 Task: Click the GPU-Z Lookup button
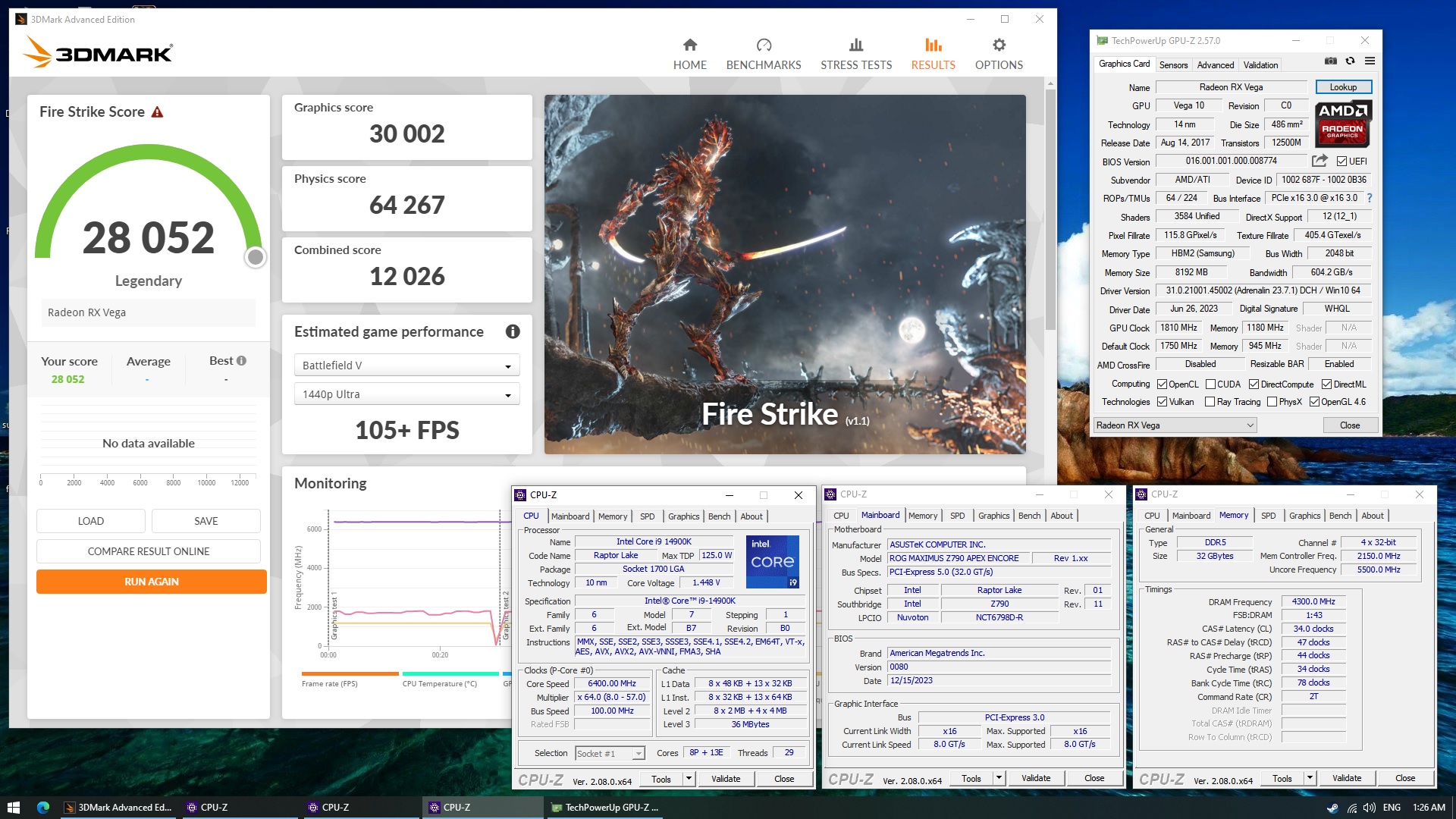[1343, 87]
